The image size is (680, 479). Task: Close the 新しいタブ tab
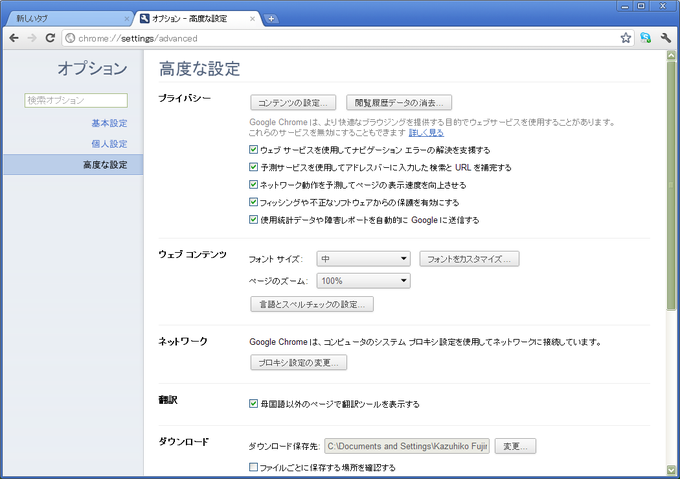click(x=127, y=19)
